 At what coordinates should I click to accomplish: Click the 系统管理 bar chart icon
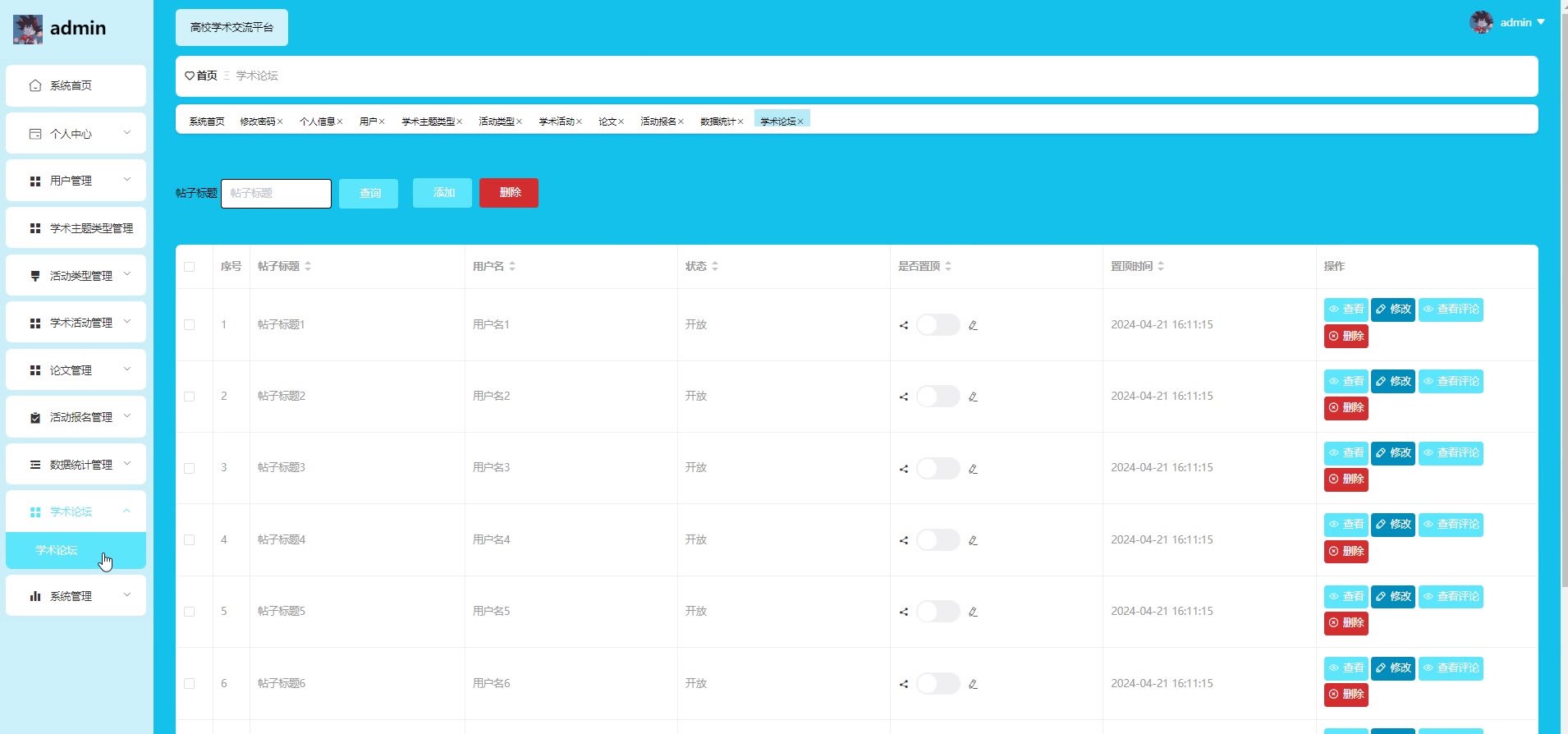[x=35, y=596]
